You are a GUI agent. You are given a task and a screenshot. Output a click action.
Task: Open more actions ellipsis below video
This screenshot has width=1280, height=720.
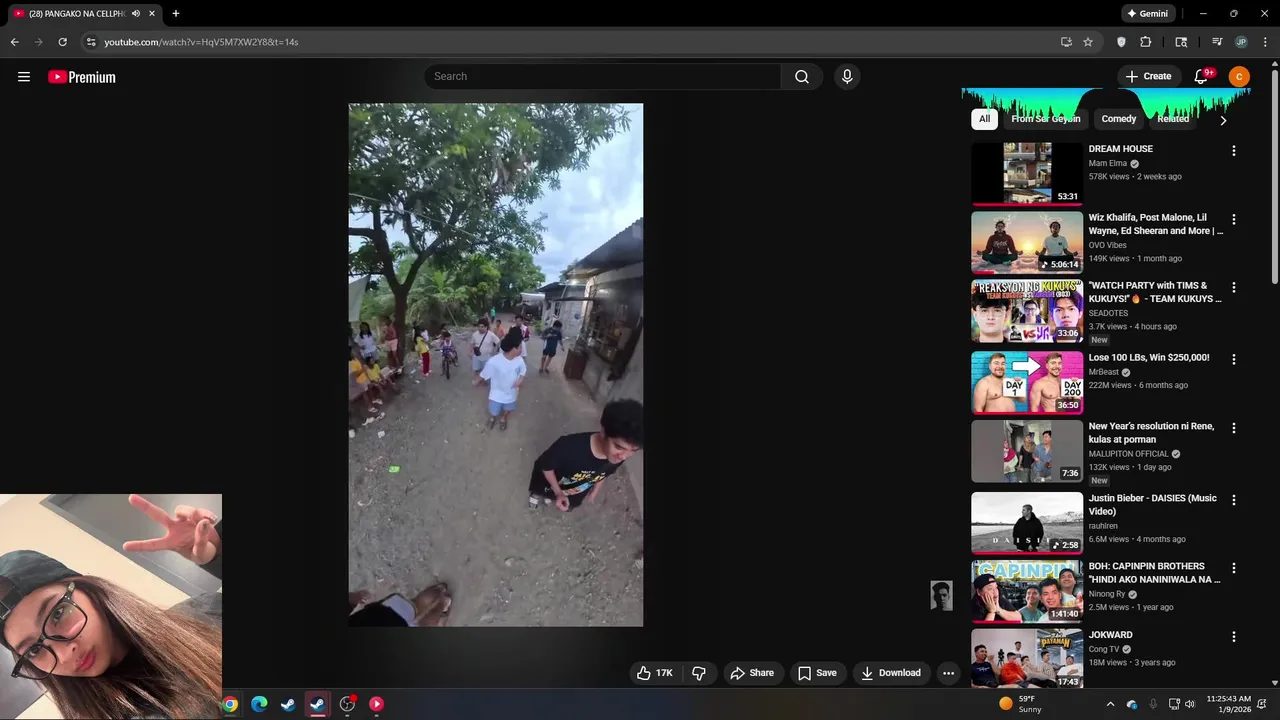pyautogui.click(x=948, y=673)
